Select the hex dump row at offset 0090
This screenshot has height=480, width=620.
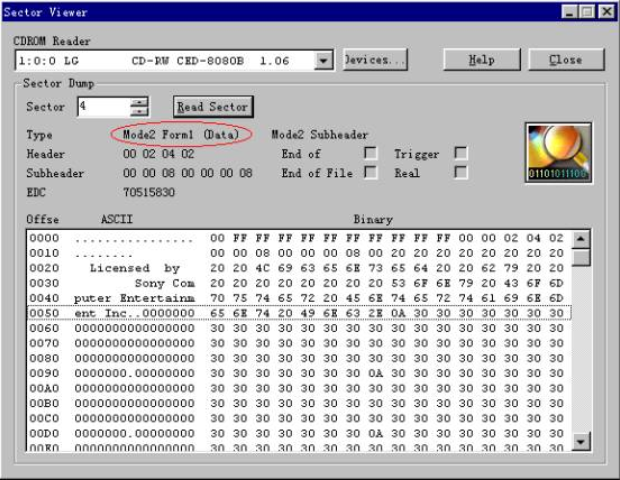click(299, 373)
